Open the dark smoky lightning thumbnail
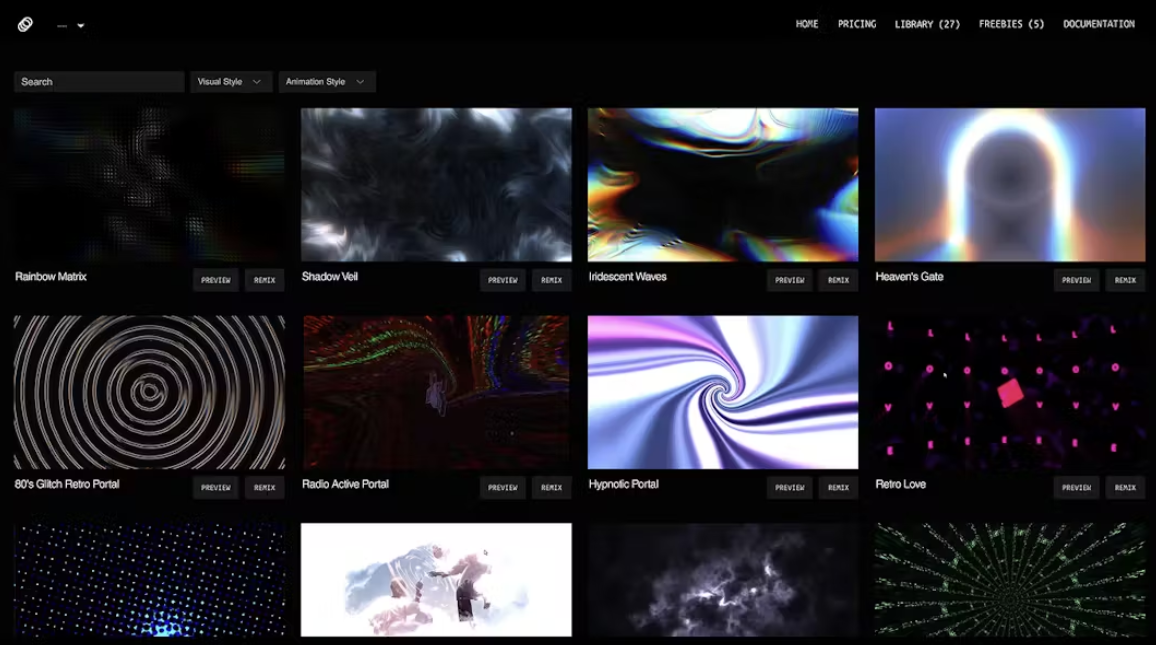 [x=722, y=580]
